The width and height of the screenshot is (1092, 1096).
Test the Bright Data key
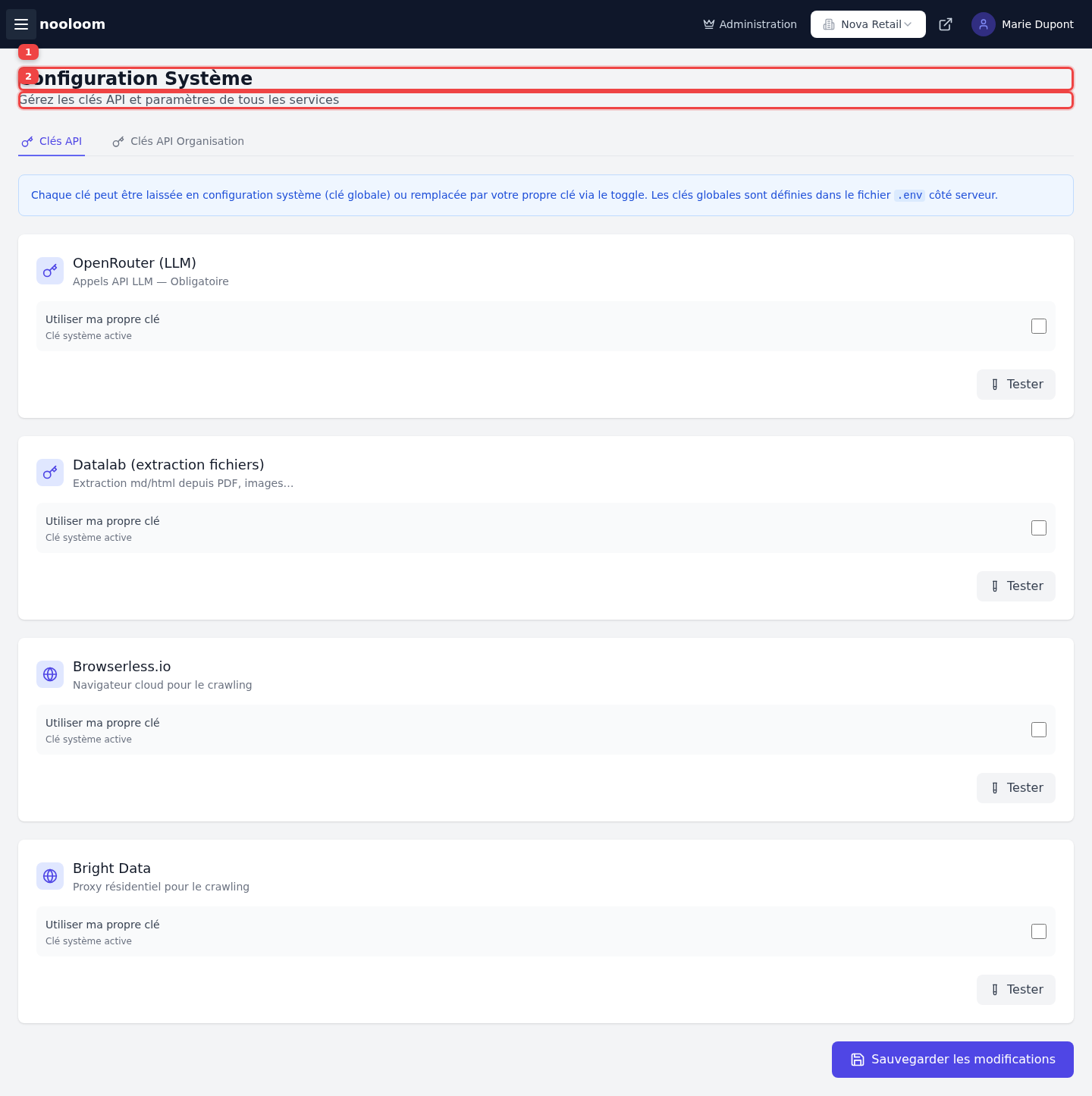pos(1016,990)
